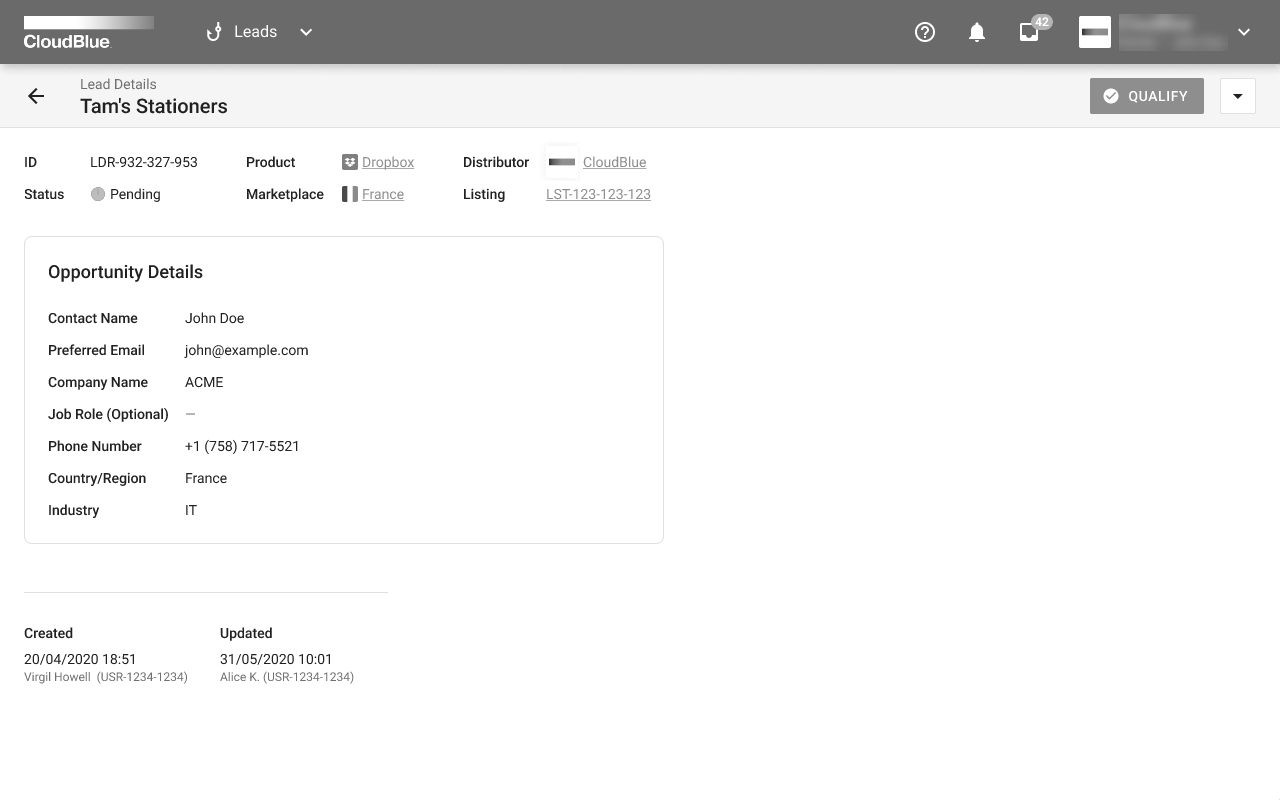The width and height of the screenshot is (1280, 800).
Task: Open the France marketplace link
Action: tap(383, 194)
